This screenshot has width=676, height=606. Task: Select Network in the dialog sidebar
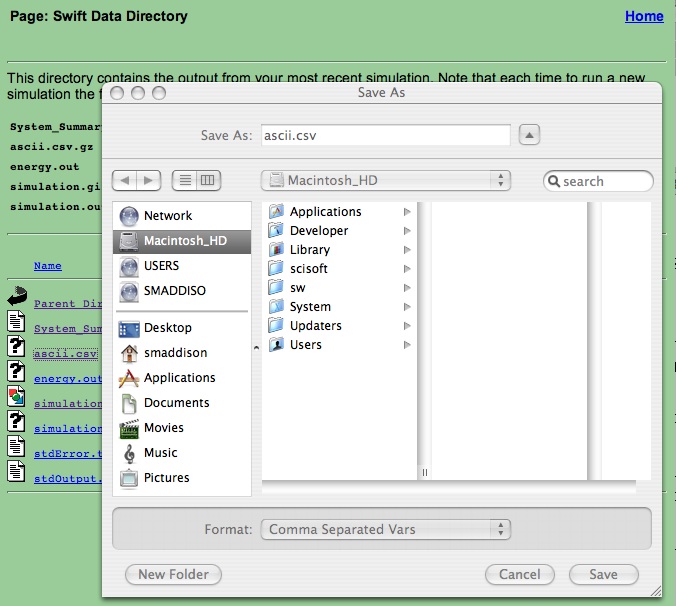pyautogui.click(x=182, y=216)
